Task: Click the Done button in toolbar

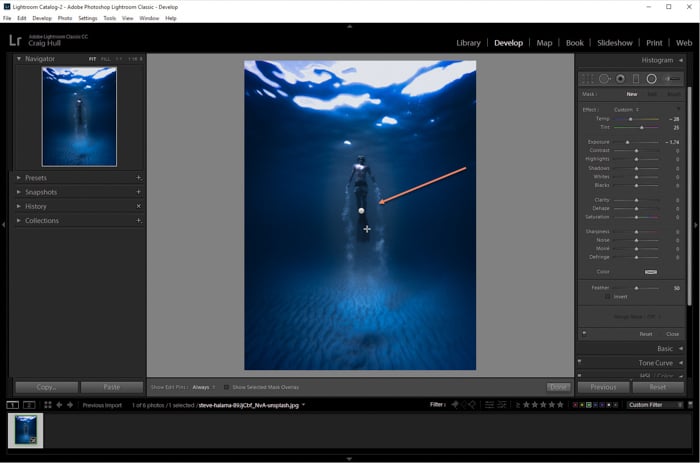Action: point(558,387)
